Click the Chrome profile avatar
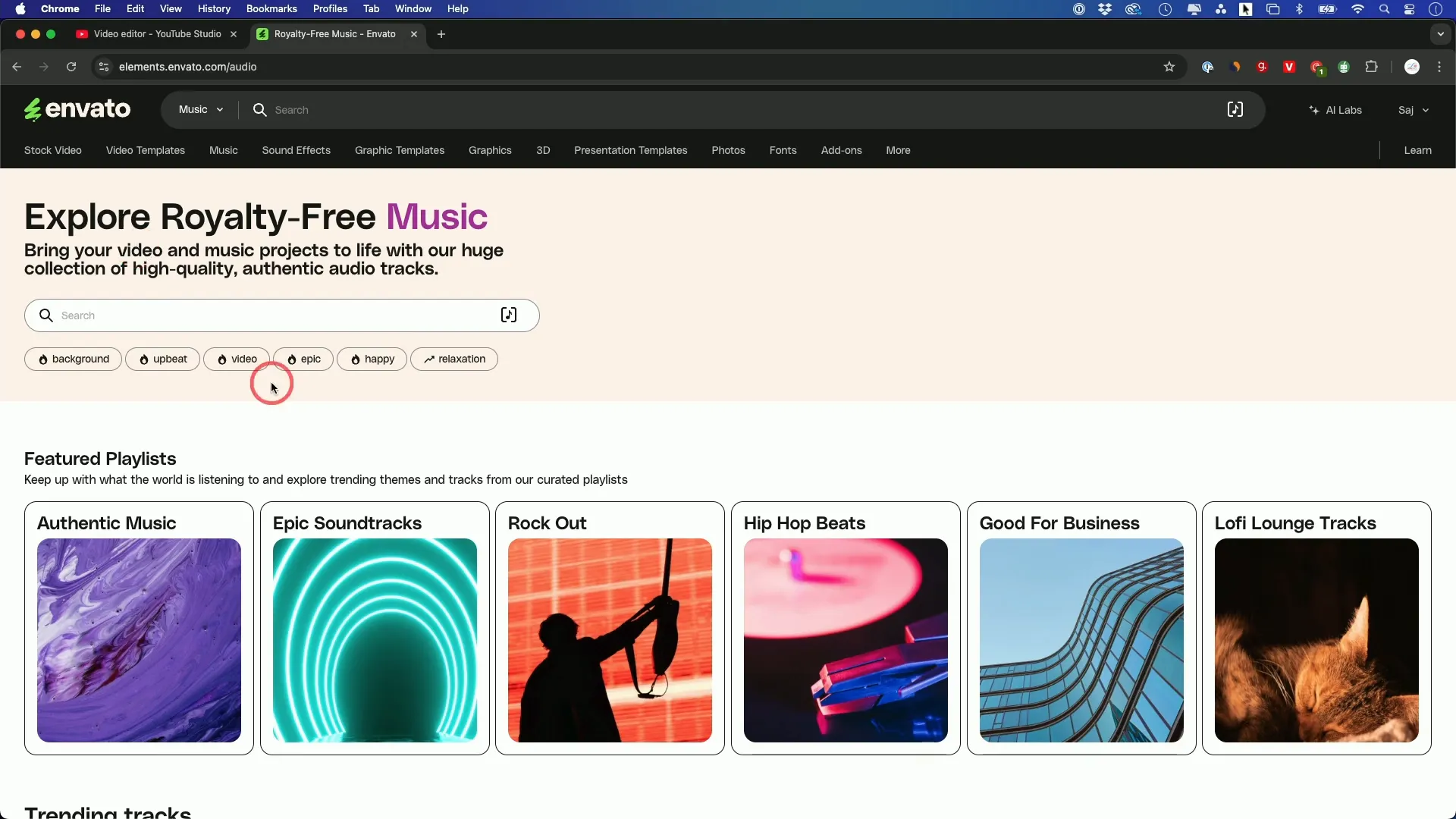1456x819 pixels. pyautogui.click(x=1412, y=67)
